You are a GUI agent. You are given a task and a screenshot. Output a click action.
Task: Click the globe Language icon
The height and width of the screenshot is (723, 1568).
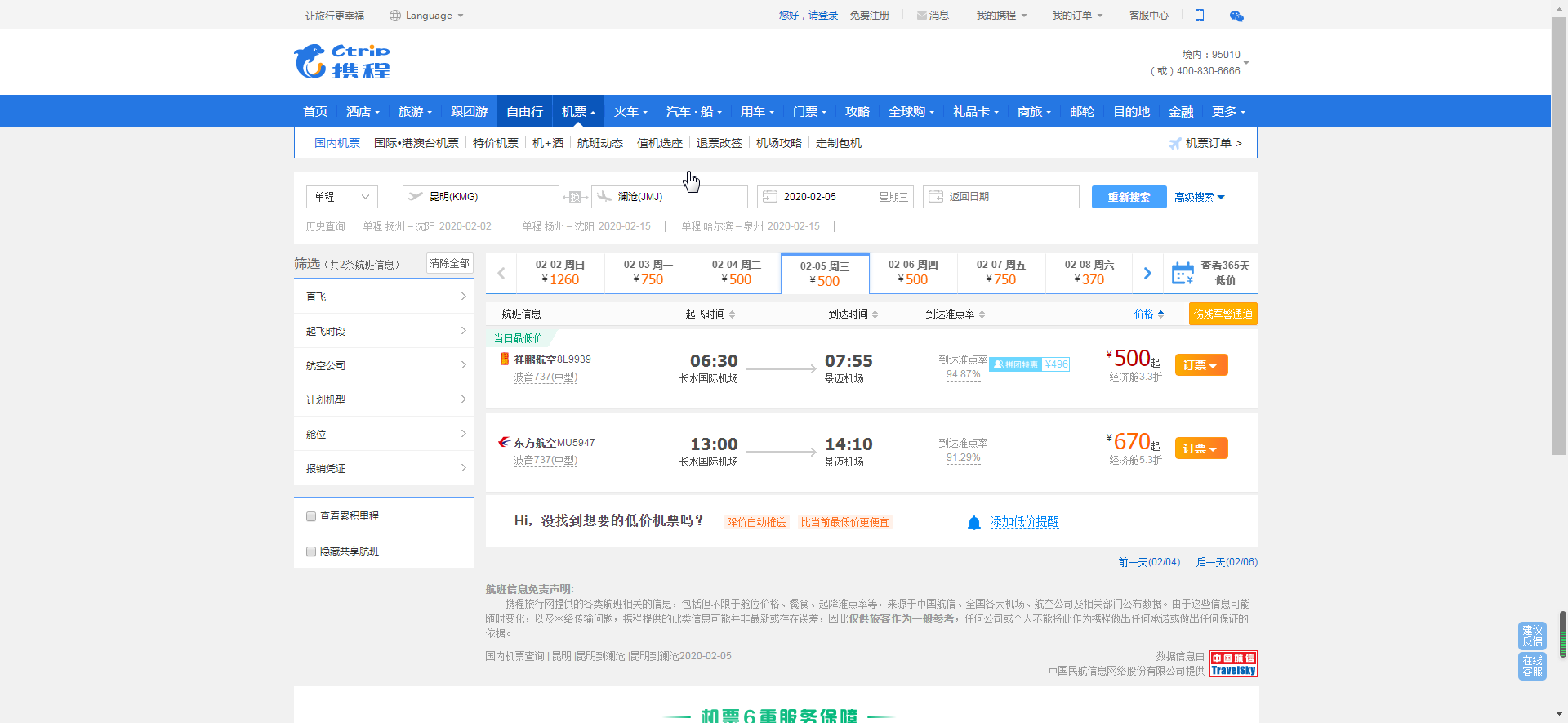(395, 16)
